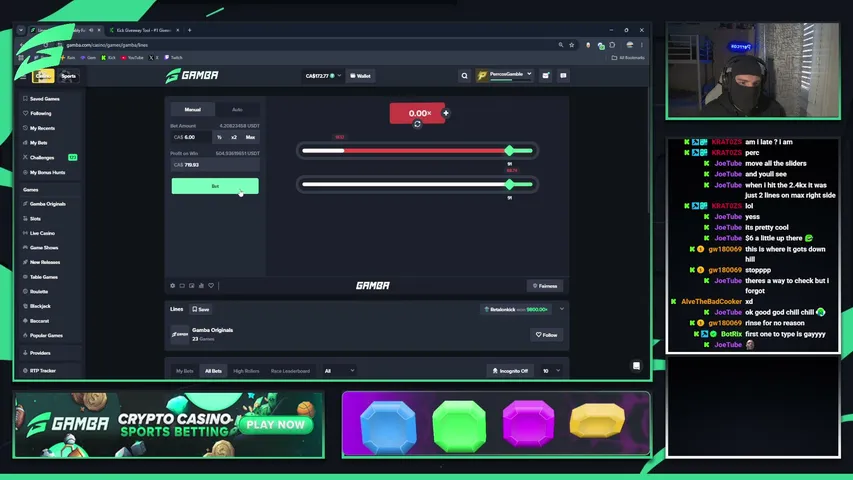Open the Wallet button
This screenshot has height=480, width=853.
(360, 76)
